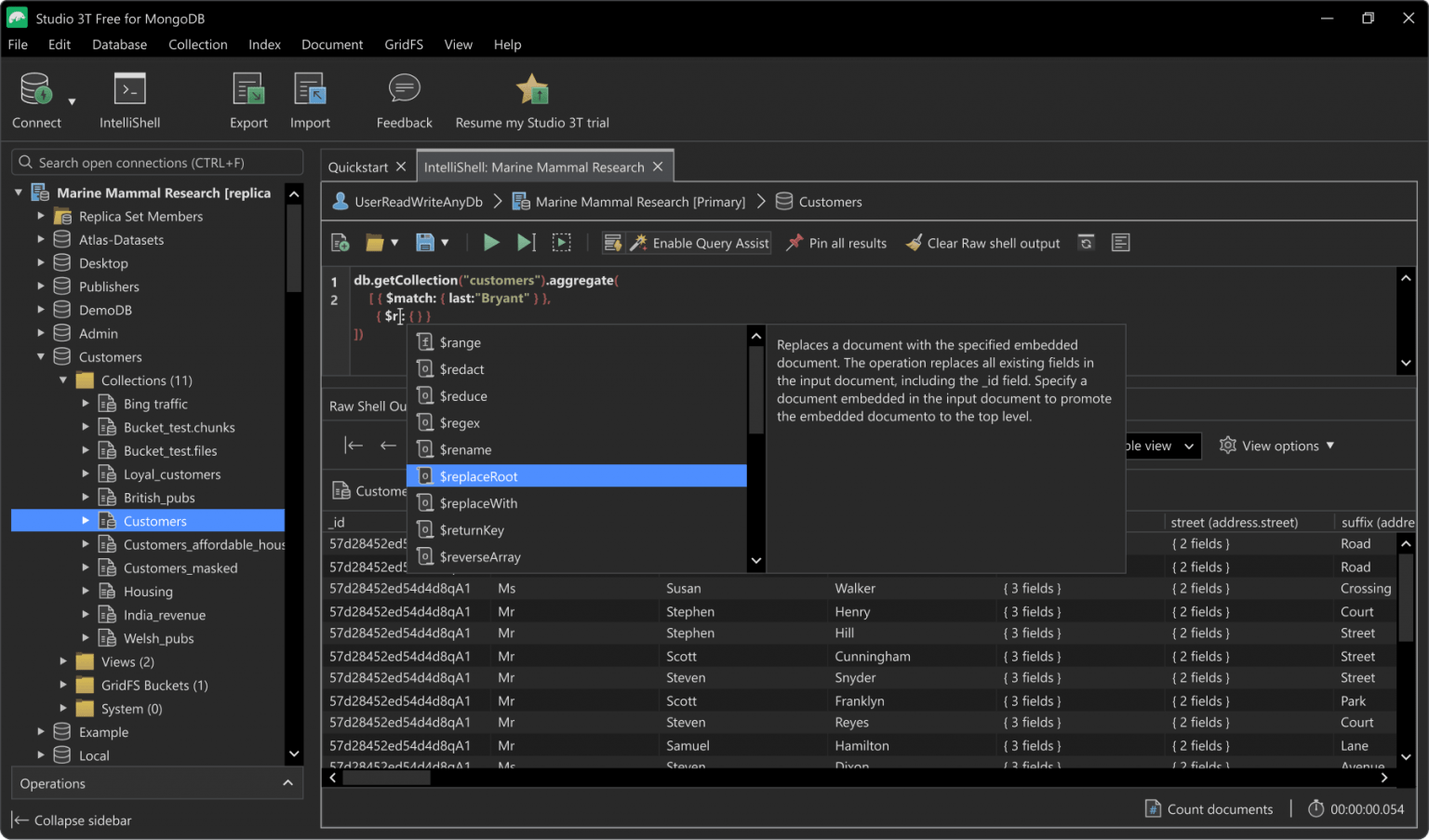Collapse the Operations panel

pyautogui.click(x=287, y=783)
